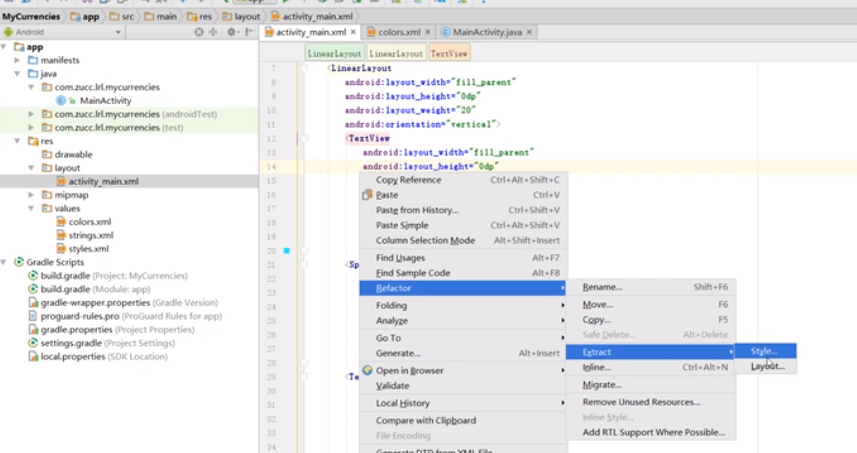Open the Android project view dropdown

(x=60, y=32)
